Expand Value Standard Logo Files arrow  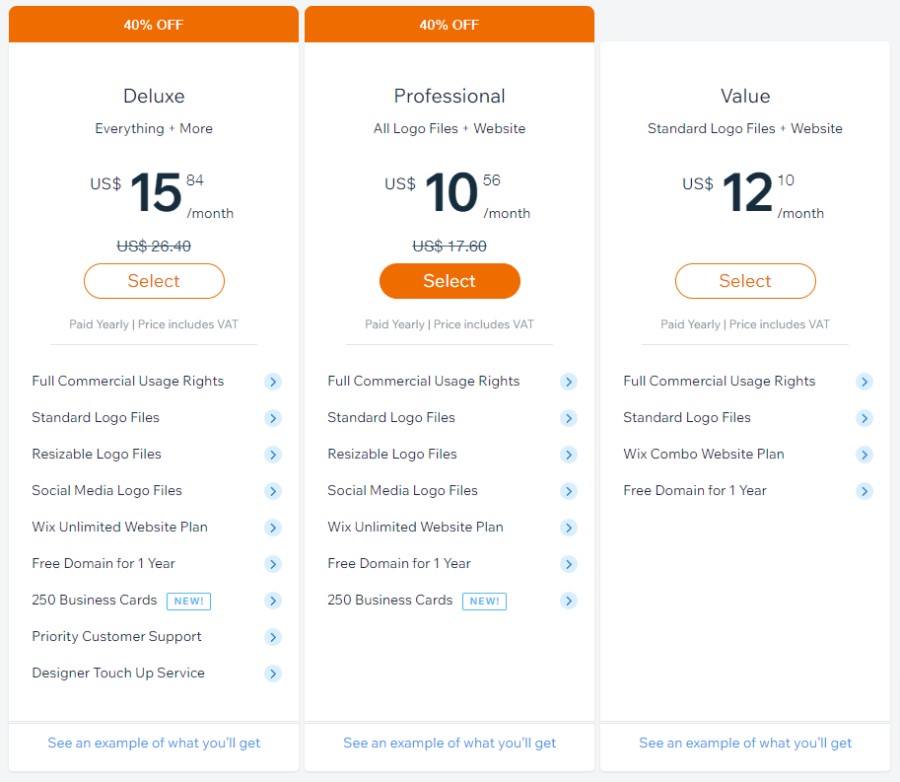tap(864, 418)
